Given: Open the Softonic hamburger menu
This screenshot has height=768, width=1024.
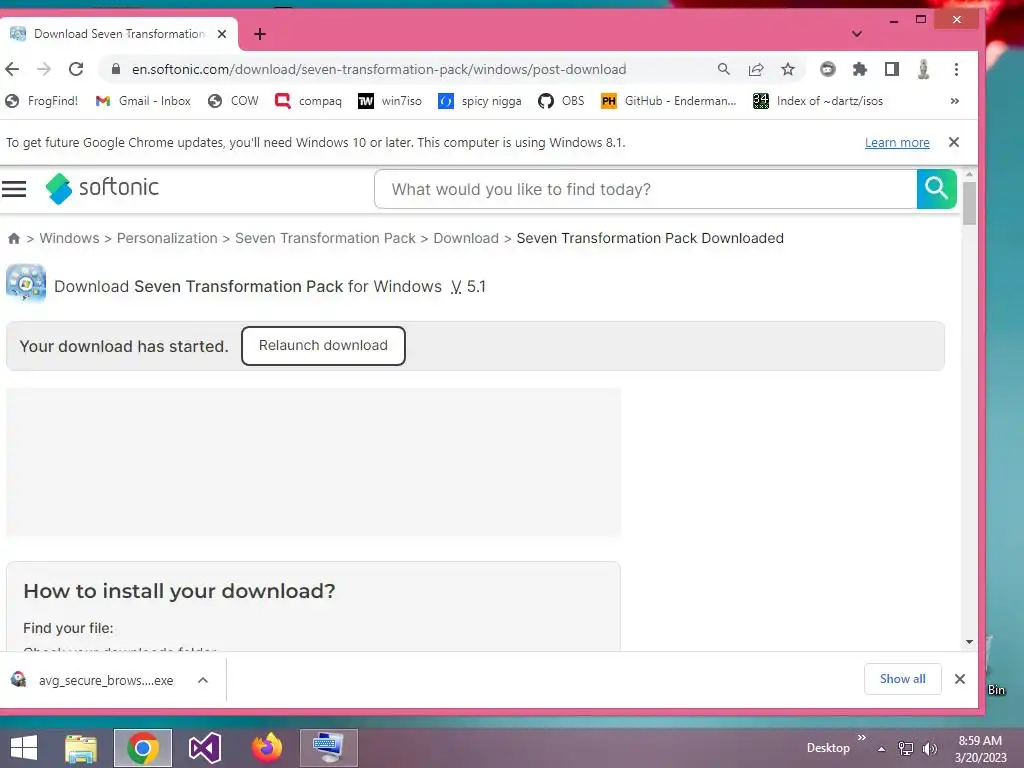Looking at the screenshot, I should click(14, 189).
